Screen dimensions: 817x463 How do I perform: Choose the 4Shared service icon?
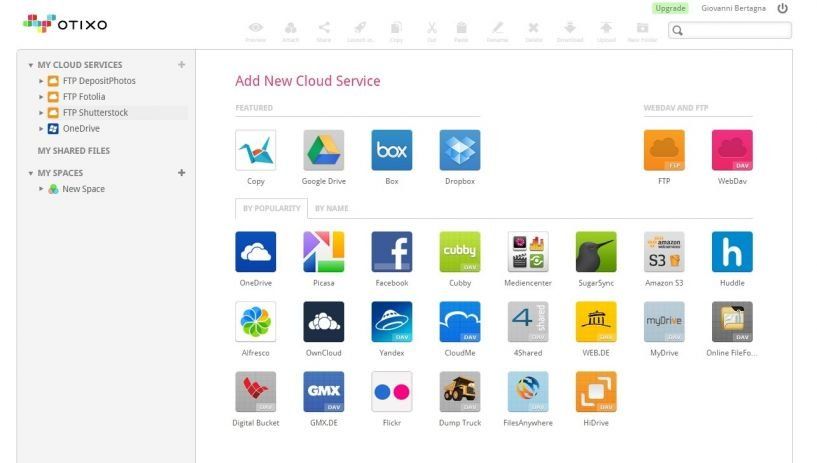point(528,321)
